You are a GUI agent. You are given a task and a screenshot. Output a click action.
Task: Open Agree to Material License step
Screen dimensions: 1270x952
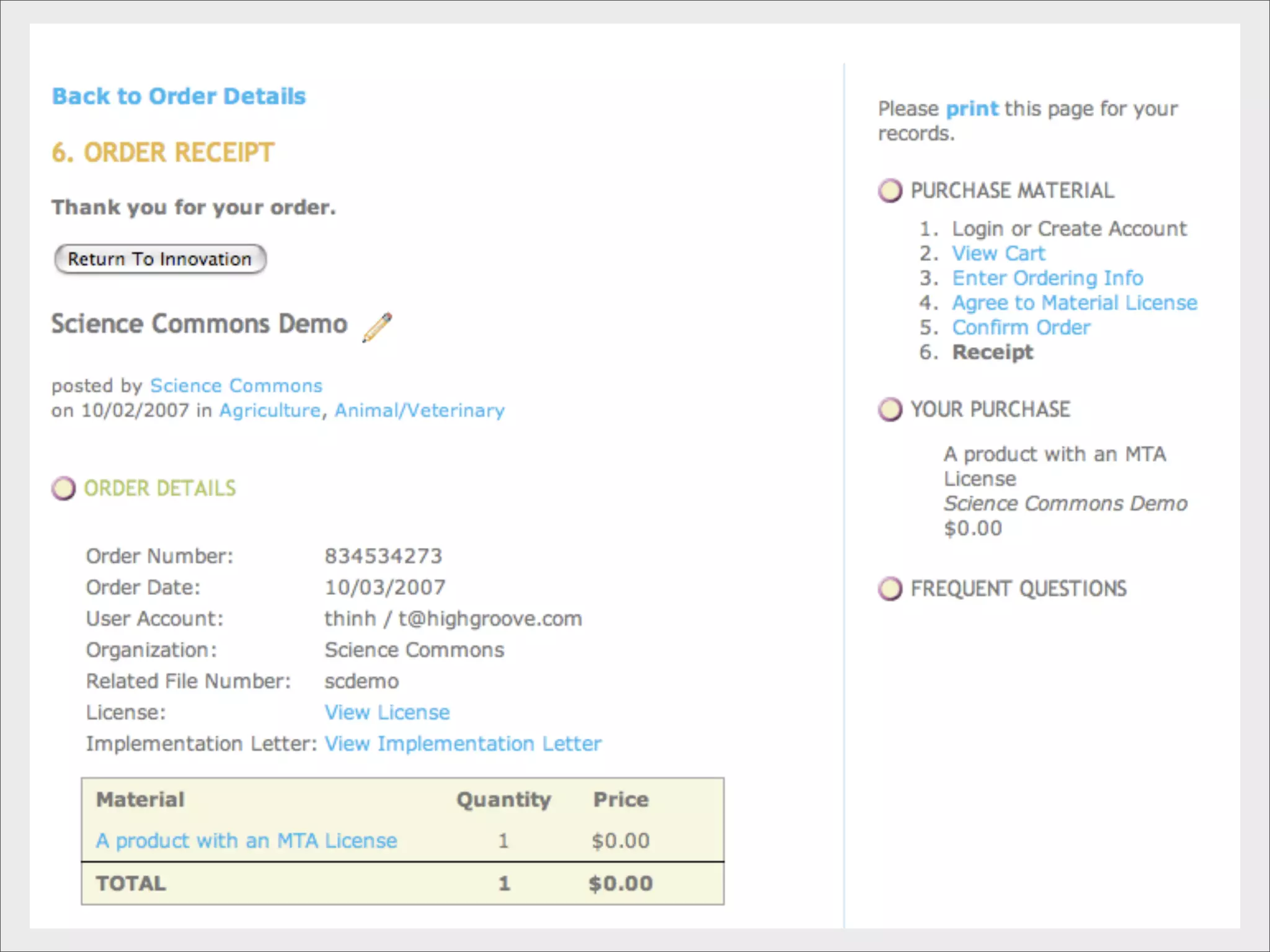1075,302
